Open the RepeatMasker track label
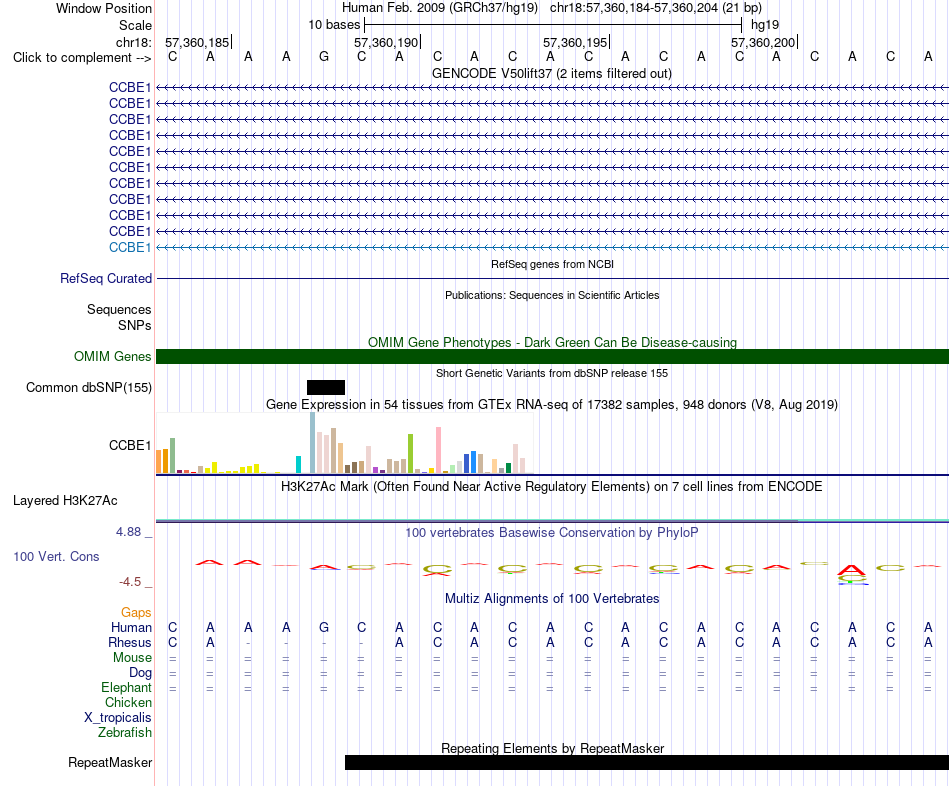Viewport: 950px width, 786px height. [x=110, y=762]
